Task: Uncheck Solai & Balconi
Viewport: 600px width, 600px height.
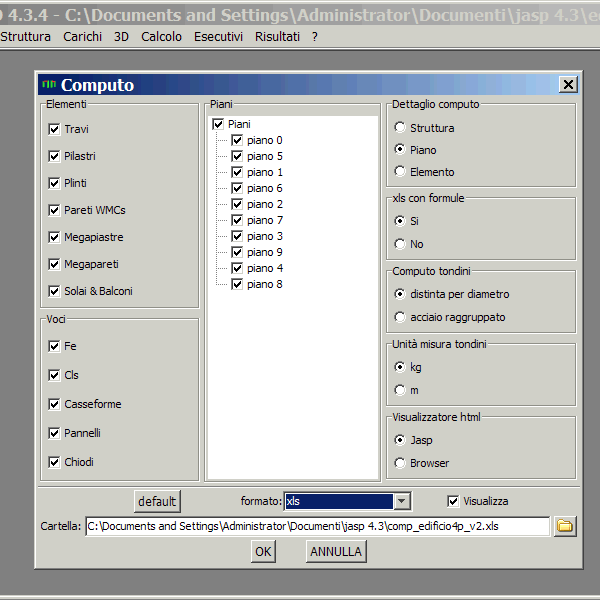Action: click(x=54, y=291)
